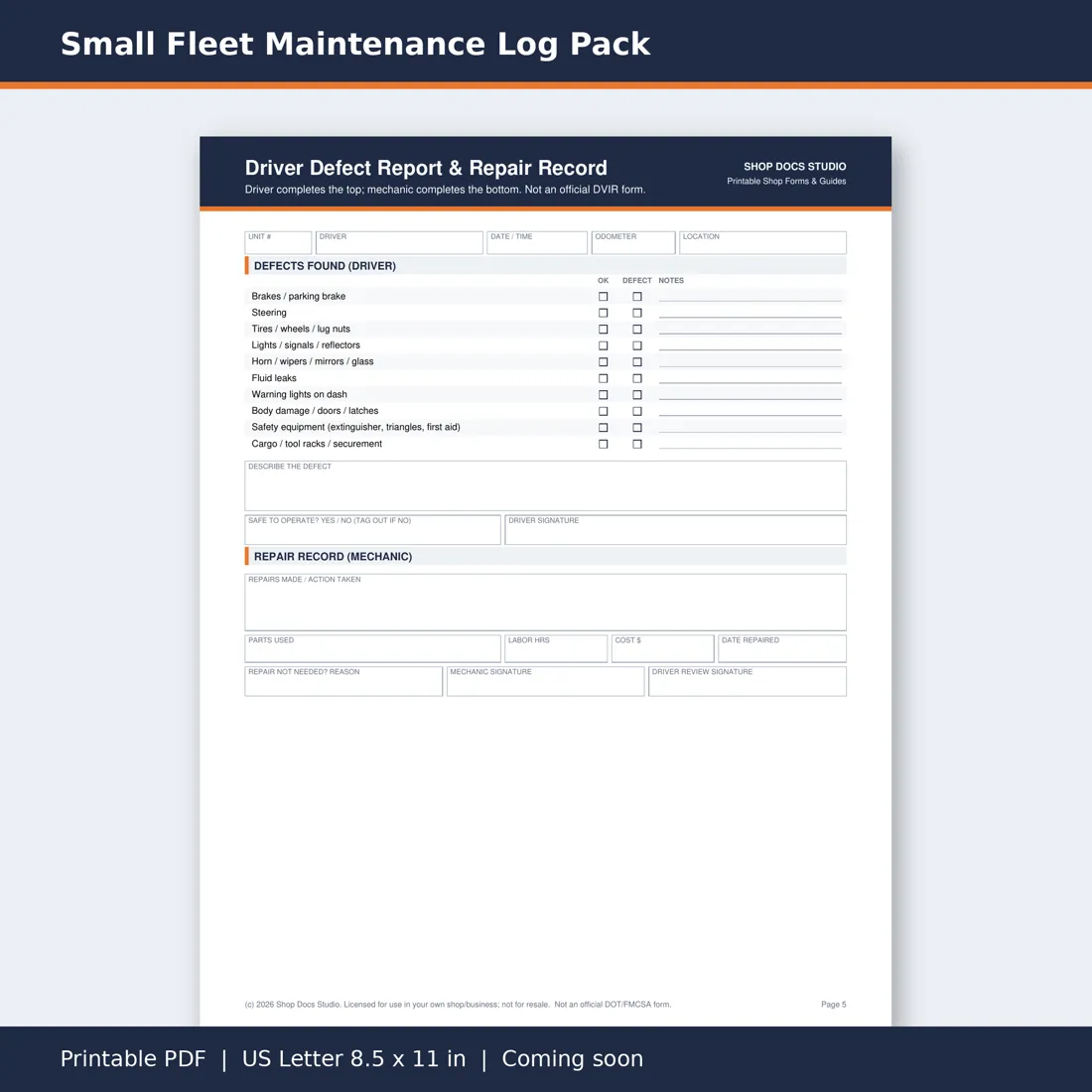Tick DEFECT checkbox for Steering
The height and width of the screenshot is (1092, 1092).
637,313
